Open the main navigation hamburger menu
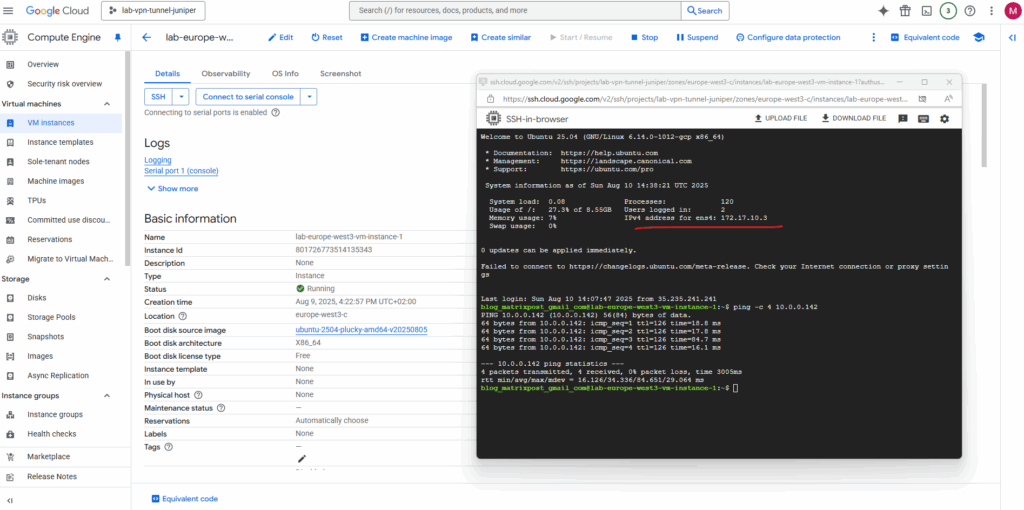Image resolution: width=1024 pixels, height=510 pixels. pos(8,11)
